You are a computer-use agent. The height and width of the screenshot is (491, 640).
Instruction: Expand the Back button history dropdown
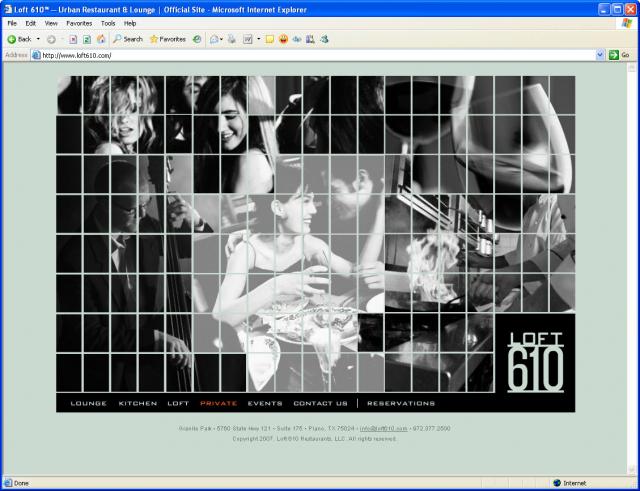pyautogui.click(x=38, y=39)
